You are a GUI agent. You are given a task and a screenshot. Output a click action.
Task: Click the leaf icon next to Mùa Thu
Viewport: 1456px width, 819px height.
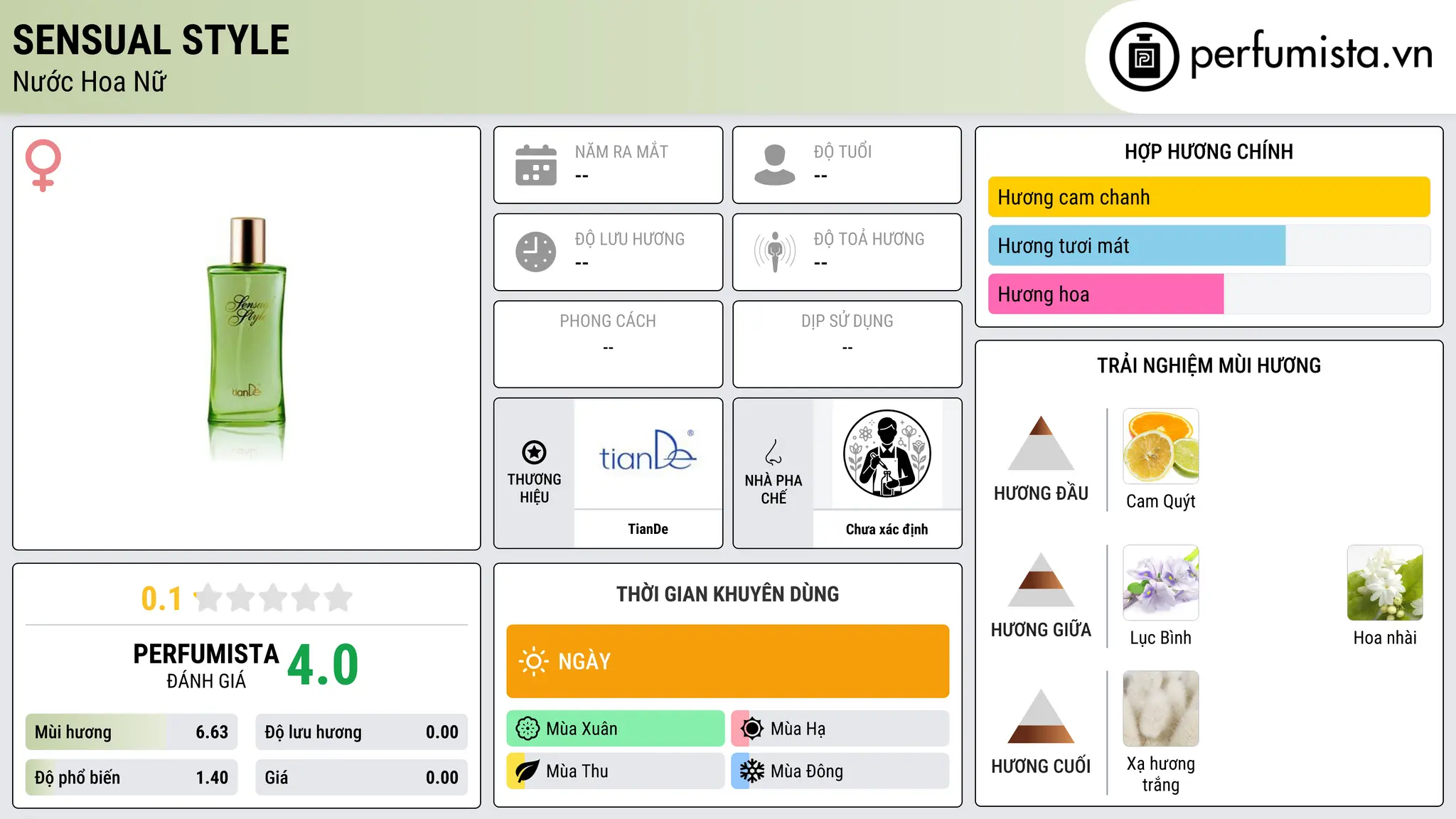coord(528,771)
